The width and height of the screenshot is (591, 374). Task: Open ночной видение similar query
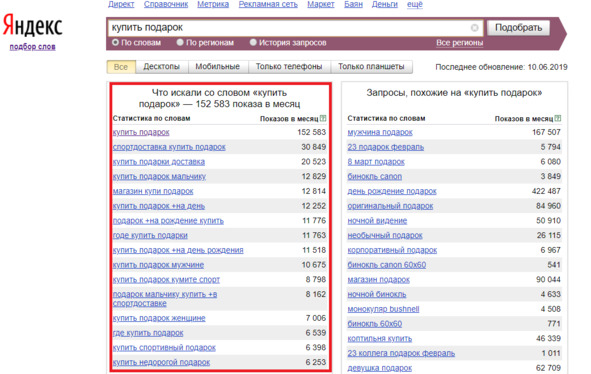point(377,221)
